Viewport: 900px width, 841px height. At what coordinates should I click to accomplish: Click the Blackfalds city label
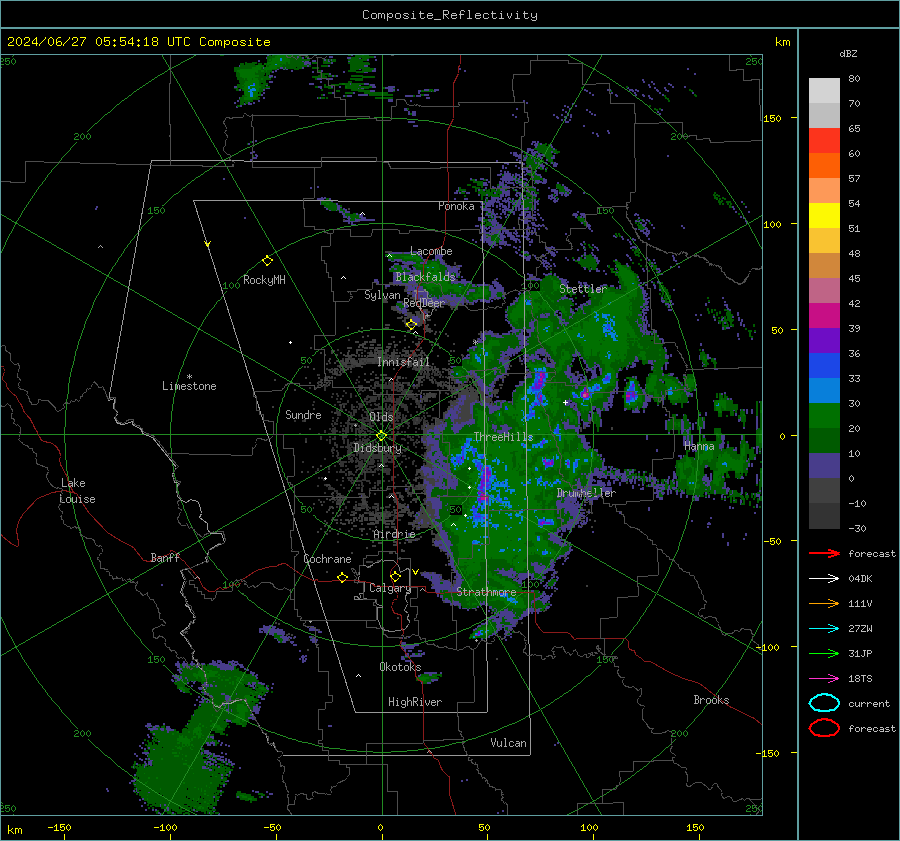(425, 277)
